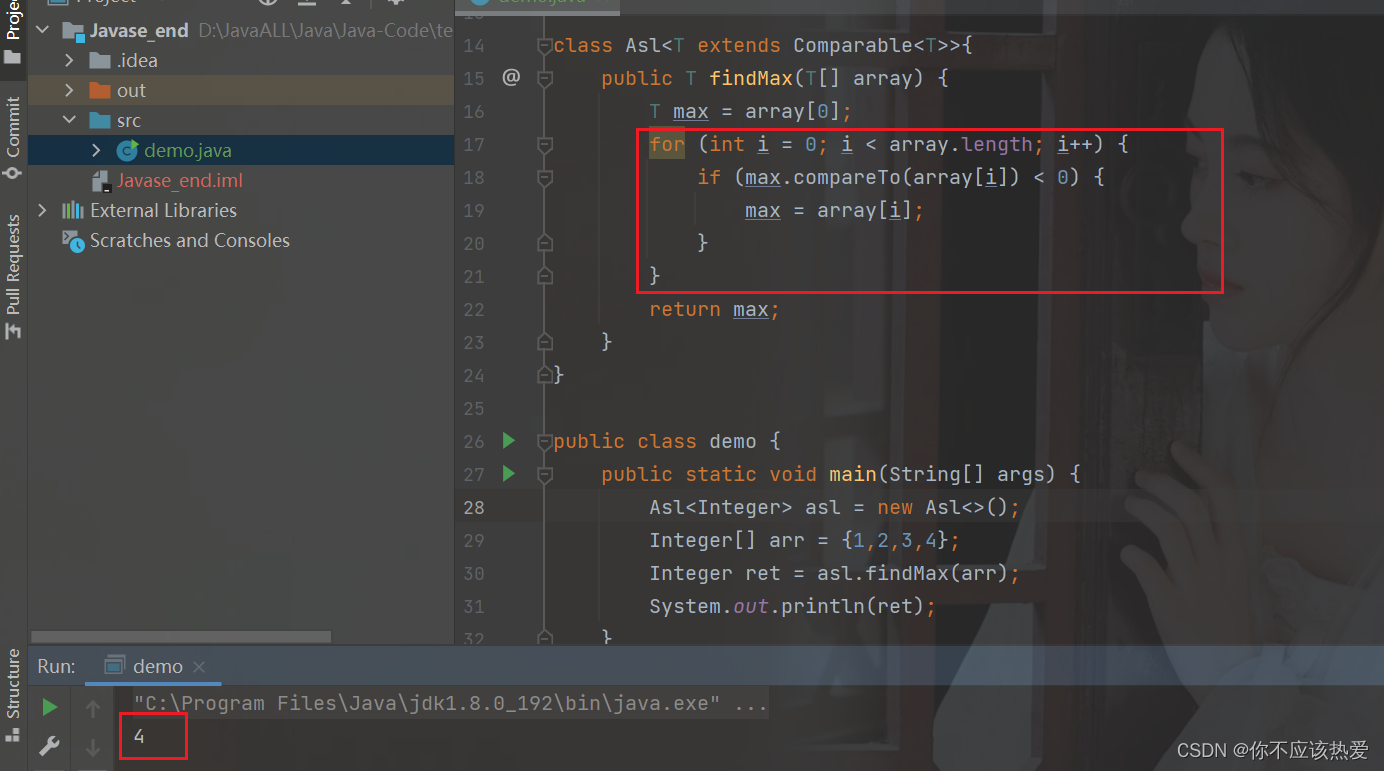
Task: Open the Pull Requests tool window
Action: [13, 250]
